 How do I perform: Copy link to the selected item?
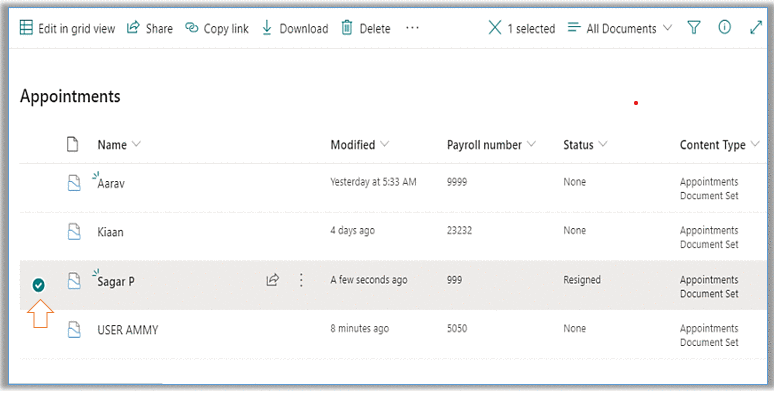click(x=217, y=28)
